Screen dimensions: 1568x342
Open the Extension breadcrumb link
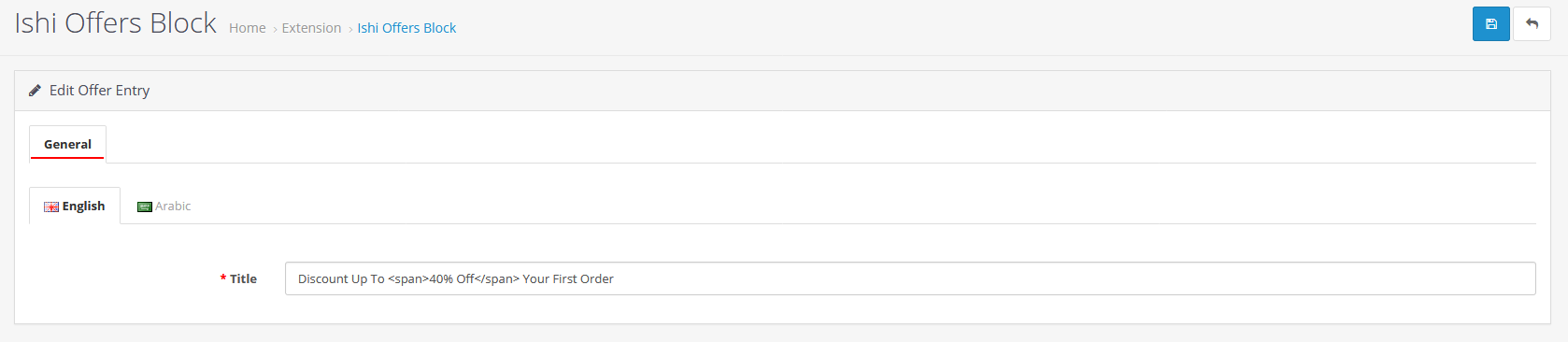click(311, 28)
